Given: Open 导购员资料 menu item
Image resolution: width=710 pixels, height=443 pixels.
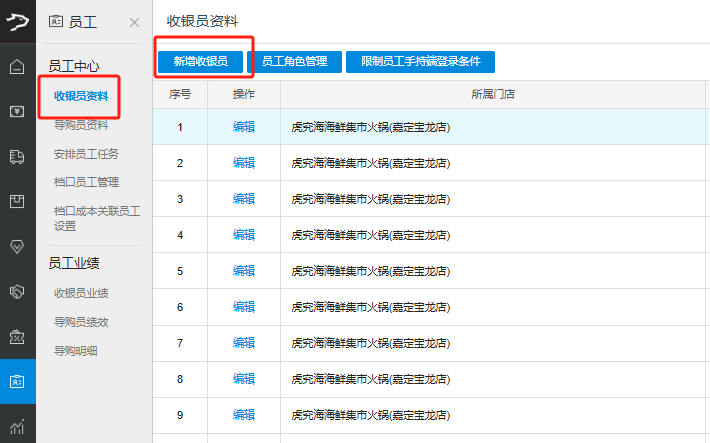Looking at the screenshot, I should point(81,125).
